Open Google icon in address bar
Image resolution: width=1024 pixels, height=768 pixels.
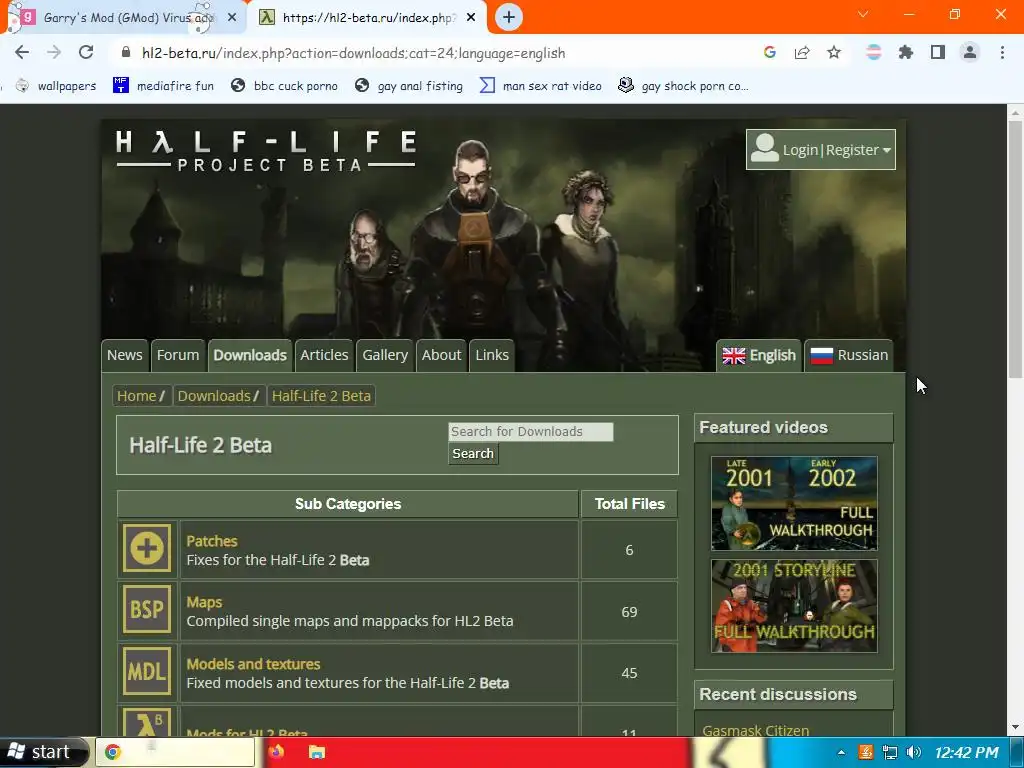(x=769, y=52)
